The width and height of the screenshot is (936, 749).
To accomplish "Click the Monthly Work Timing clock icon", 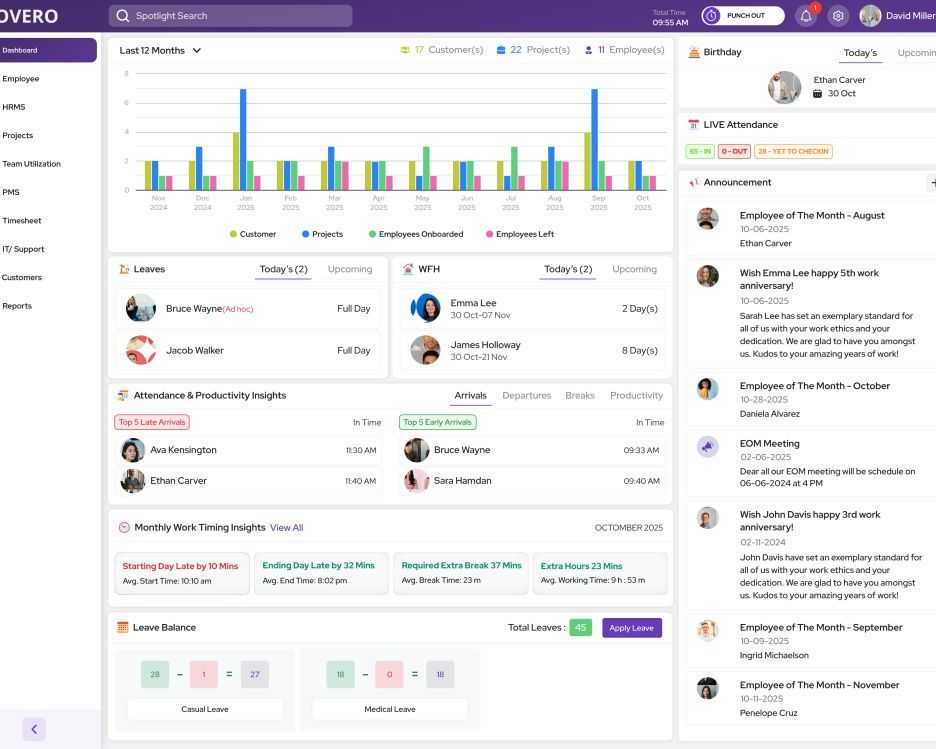I will click(x=124, y=528).
